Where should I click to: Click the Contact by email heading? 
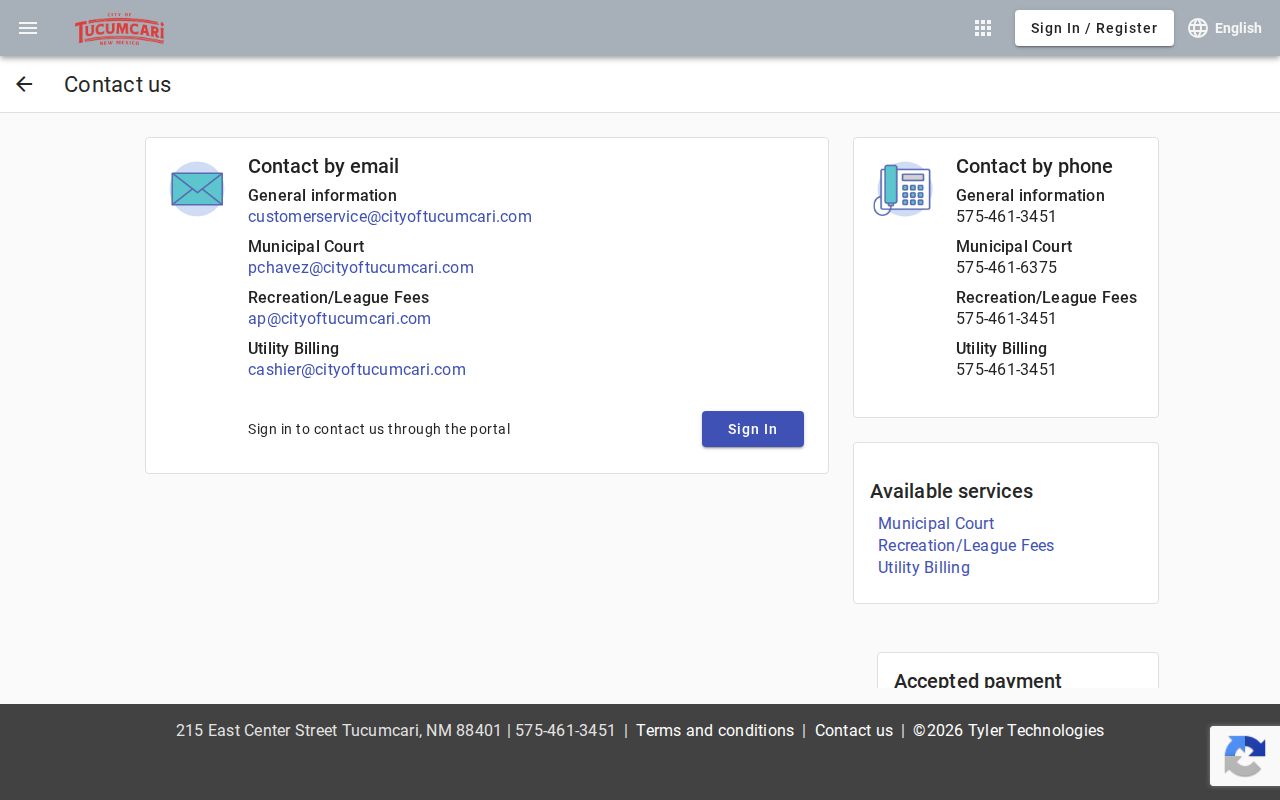click(x=323, y=166)
